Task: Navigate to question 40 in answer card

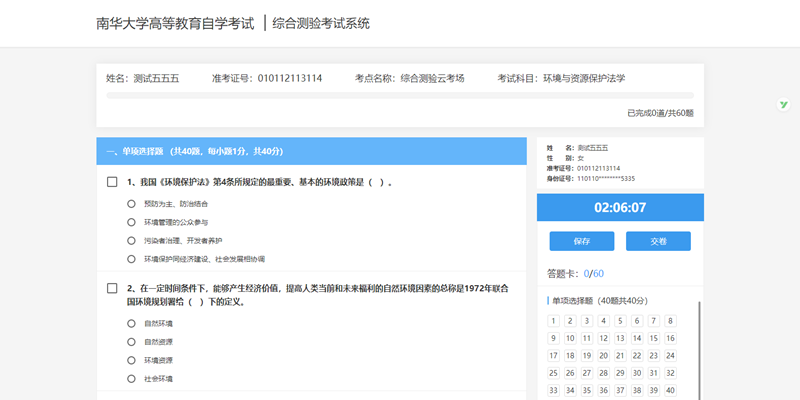Action: coord(670,390)
